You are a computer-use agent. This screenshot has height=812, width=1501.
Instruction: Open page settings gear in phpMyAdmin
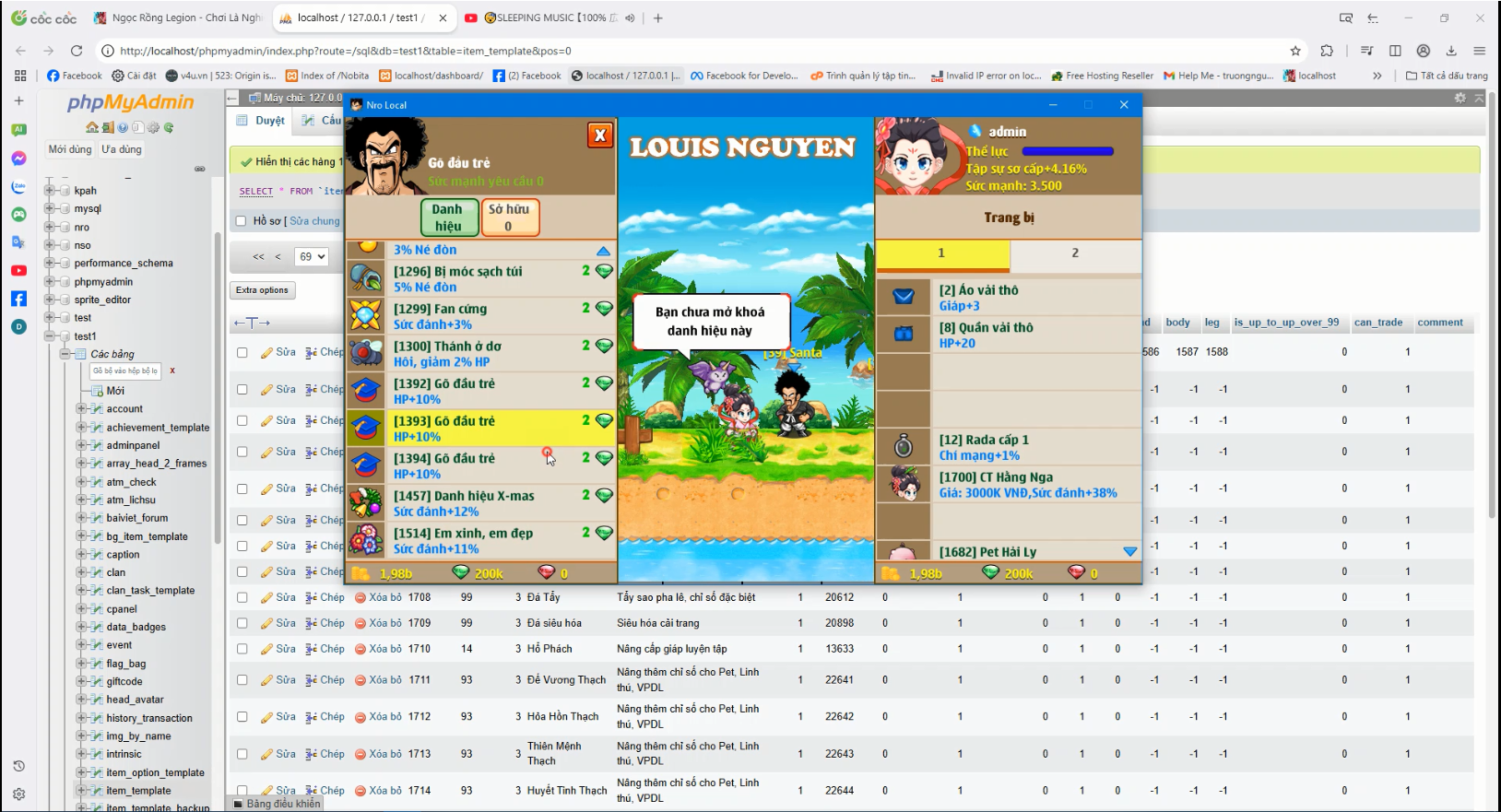point(1460,98)
